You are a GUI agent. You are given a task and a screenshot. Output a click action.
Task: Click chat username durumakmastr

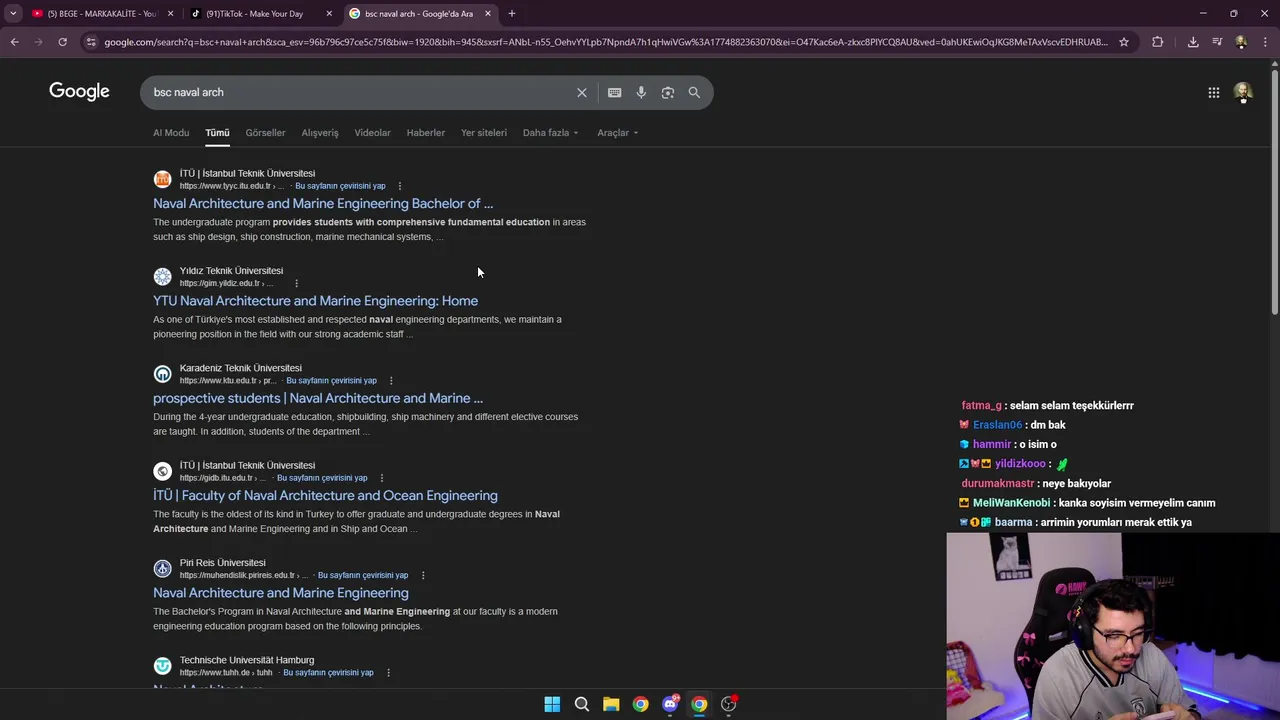(x=998, y=484)
